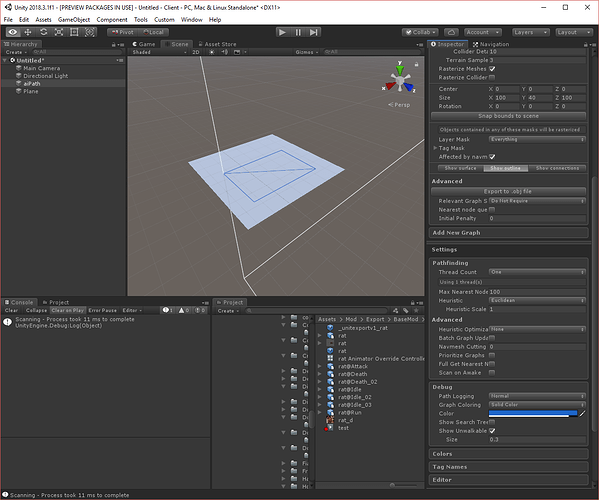Image resolution: width=599 pixels, height=500 pixels.
Task: Click the Step frame button
Action: 314,32
